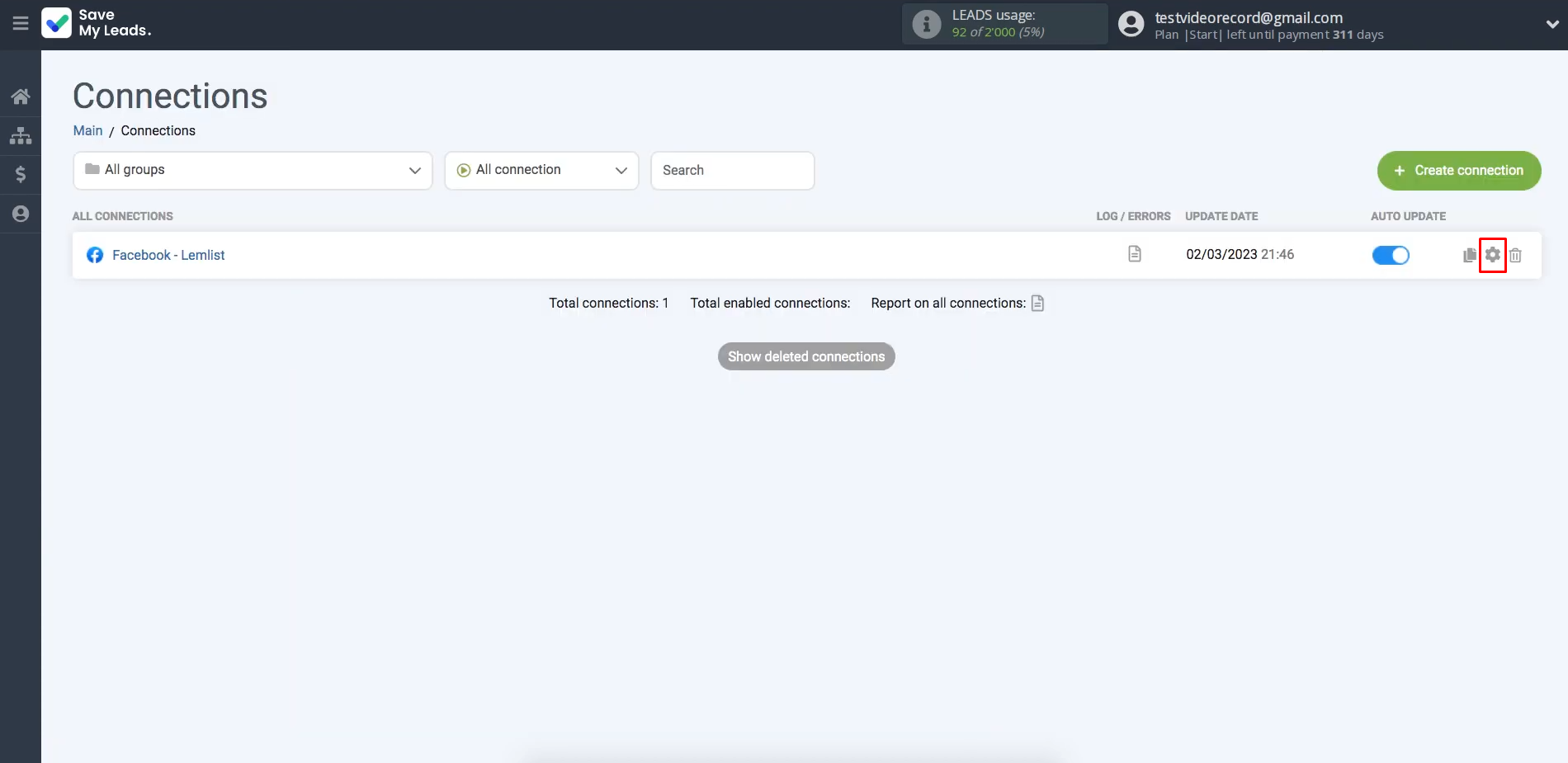Click the plan payment days left text

(1269, 35)
